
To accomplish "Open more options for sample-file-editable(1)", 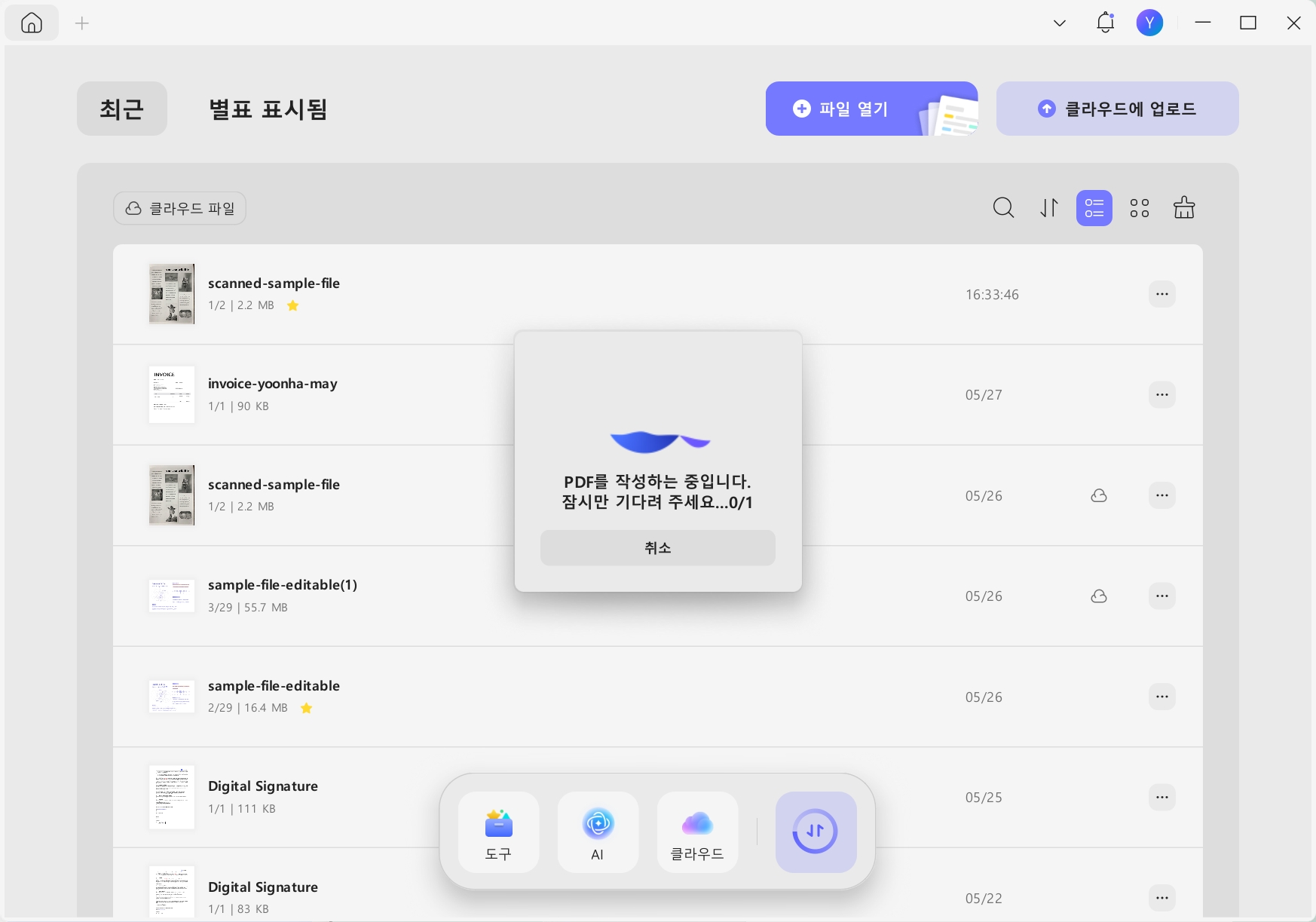I will 1162,596.
